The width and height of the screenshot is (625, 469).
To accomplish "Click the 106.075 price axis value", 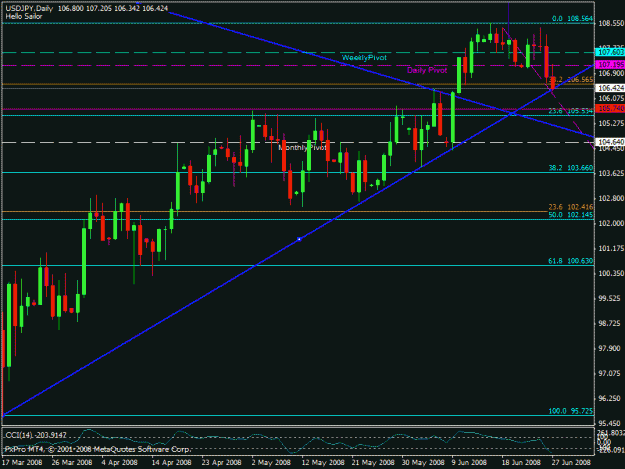I will (x=611, y=98).
